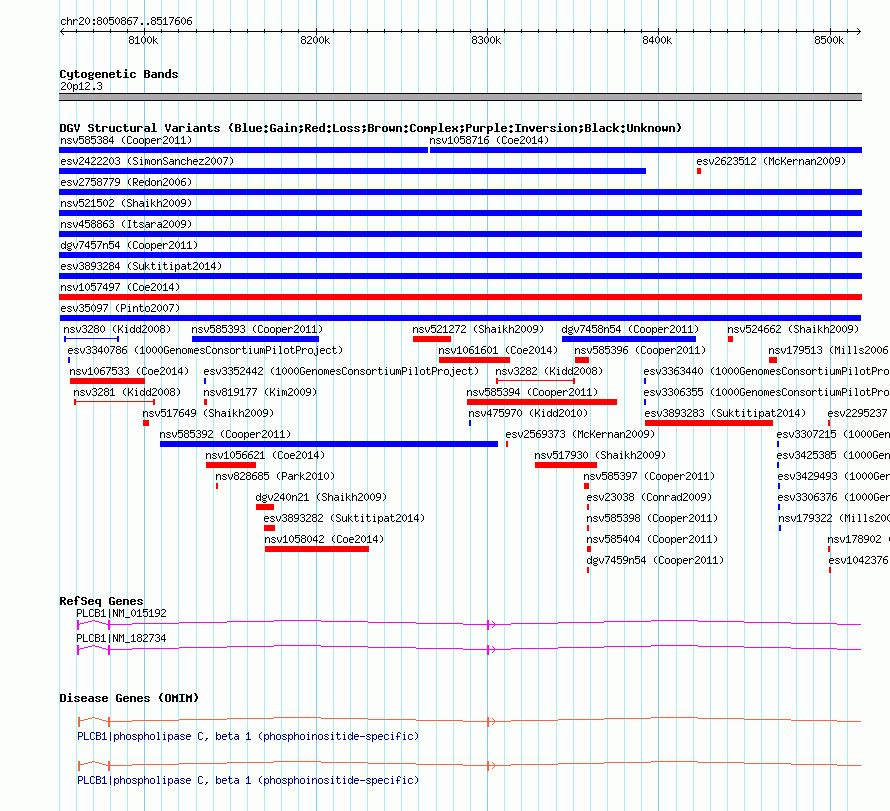Click esv3306355 variant label
890x811 pixels.
coord(766,392)
